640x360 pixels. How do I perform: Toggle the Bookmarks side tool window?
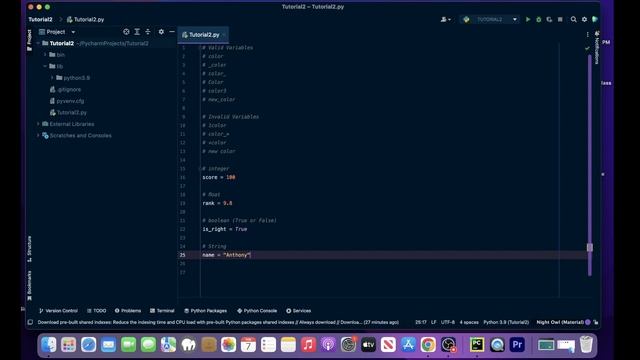(29, 286)
